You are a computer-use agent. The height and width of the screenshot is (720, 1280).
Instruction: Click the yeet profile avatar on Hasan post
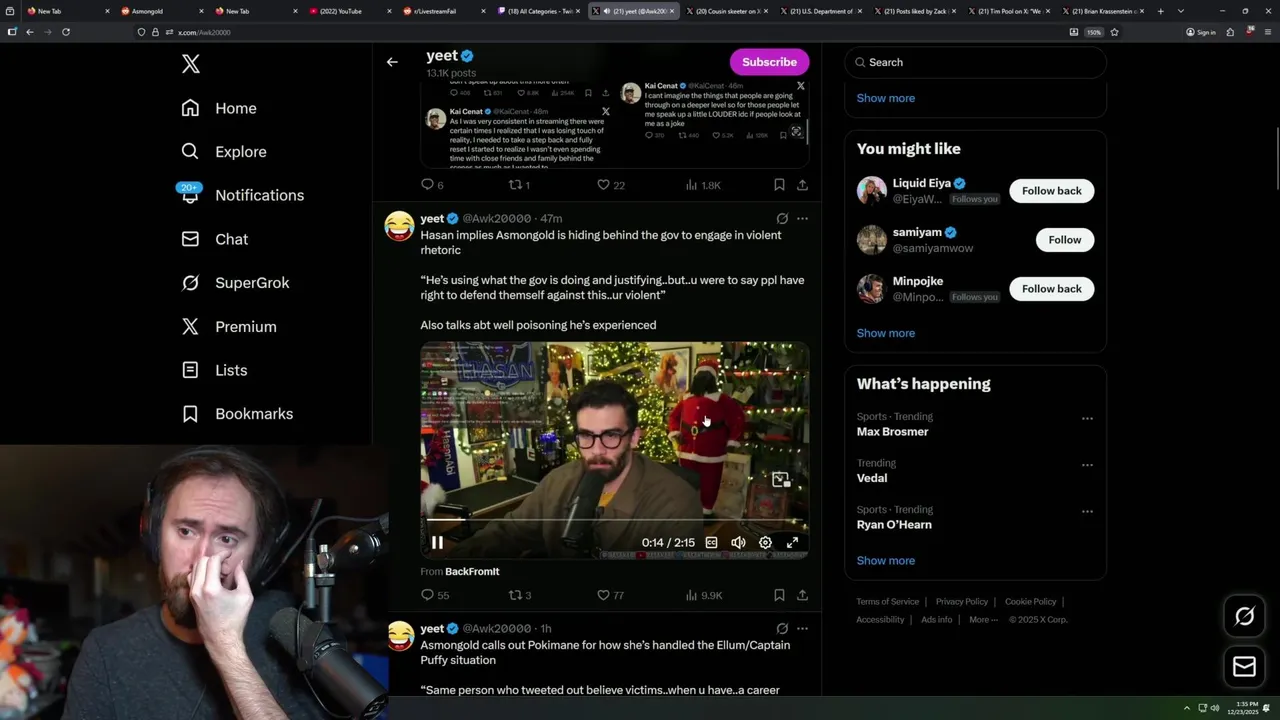(400, 226)
